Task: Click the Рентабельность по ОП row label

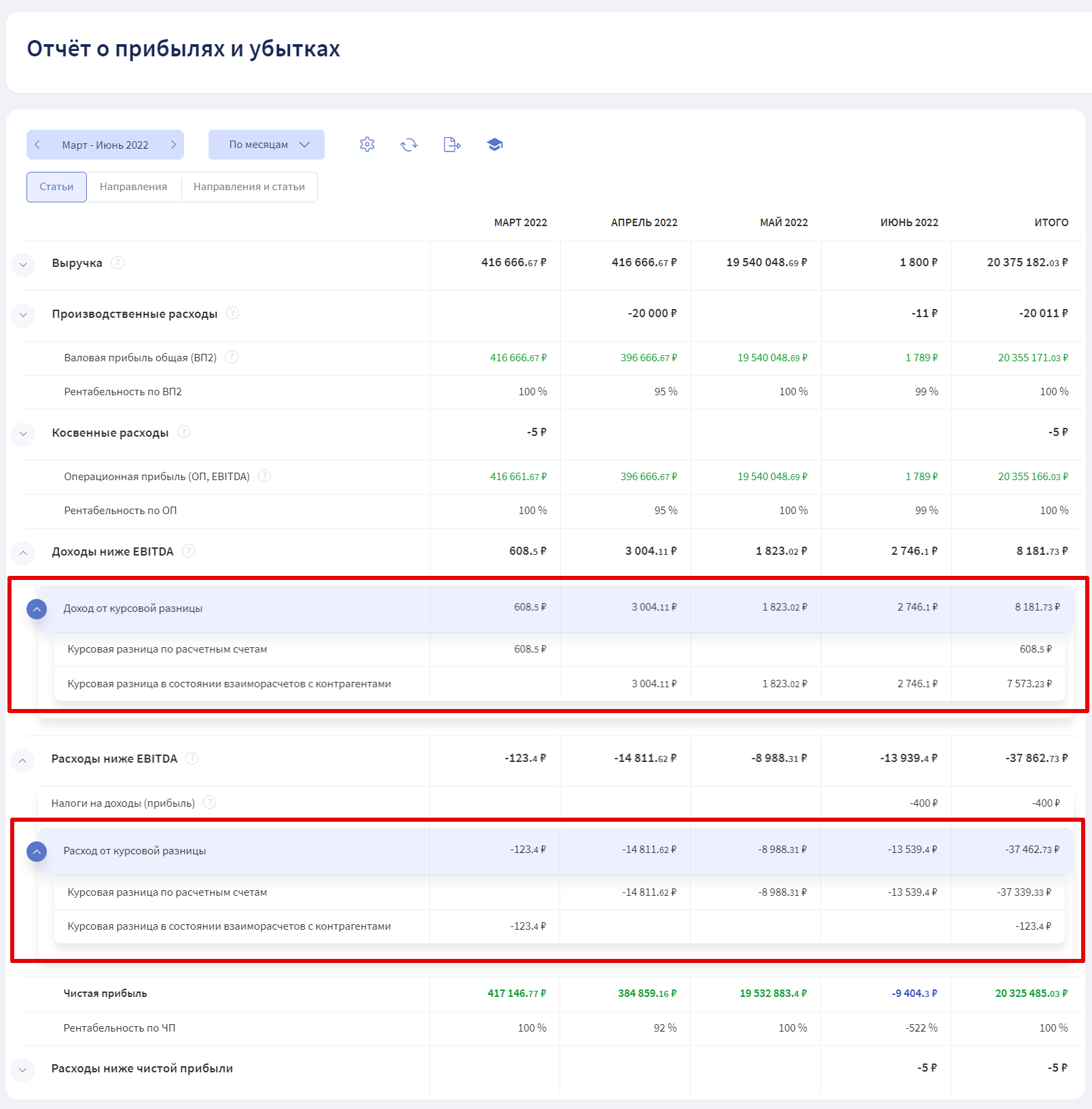Action: 120,511
